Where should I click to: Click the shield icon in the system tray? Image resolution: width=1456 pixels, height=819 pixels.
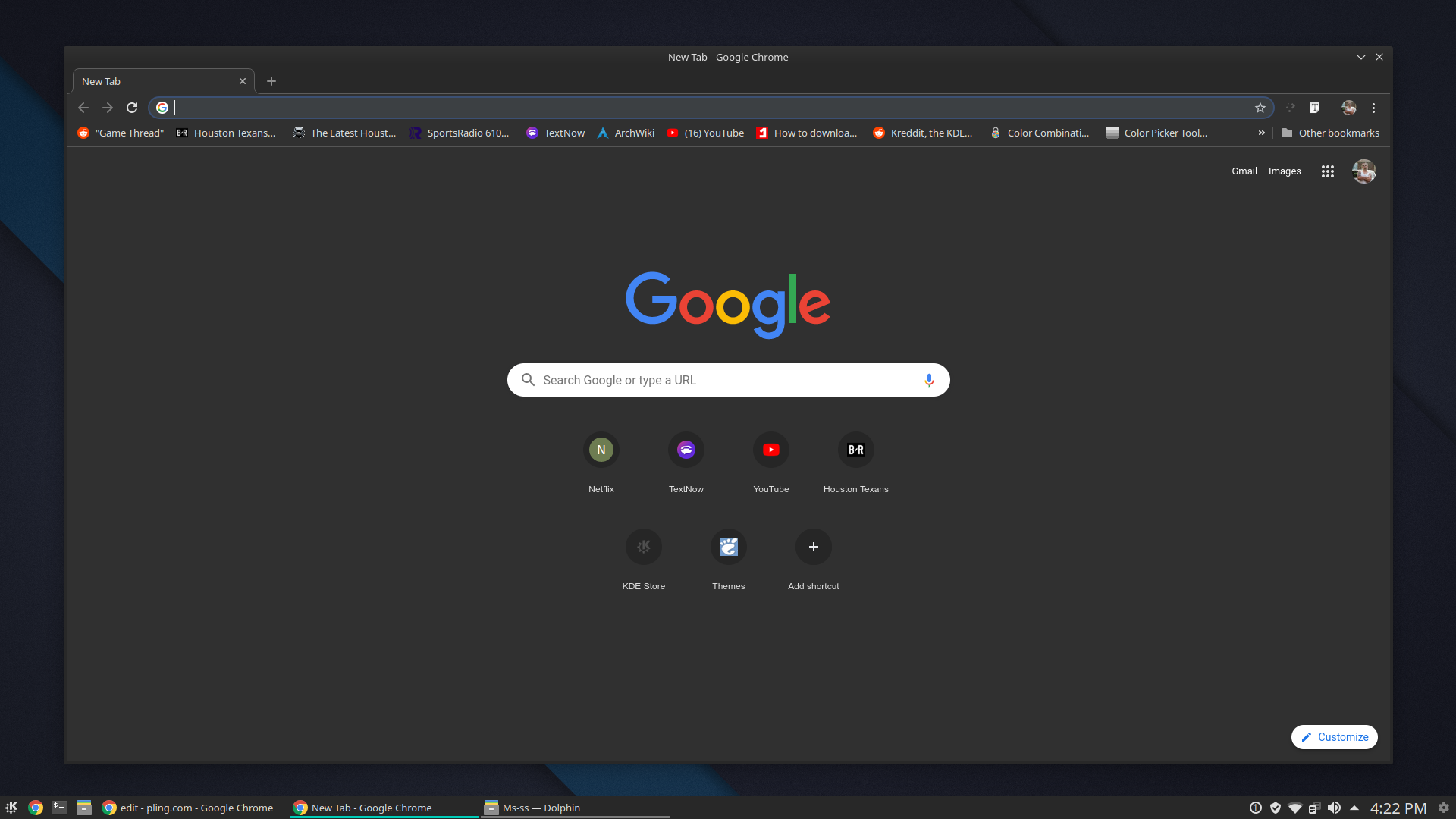point(1276,808)
